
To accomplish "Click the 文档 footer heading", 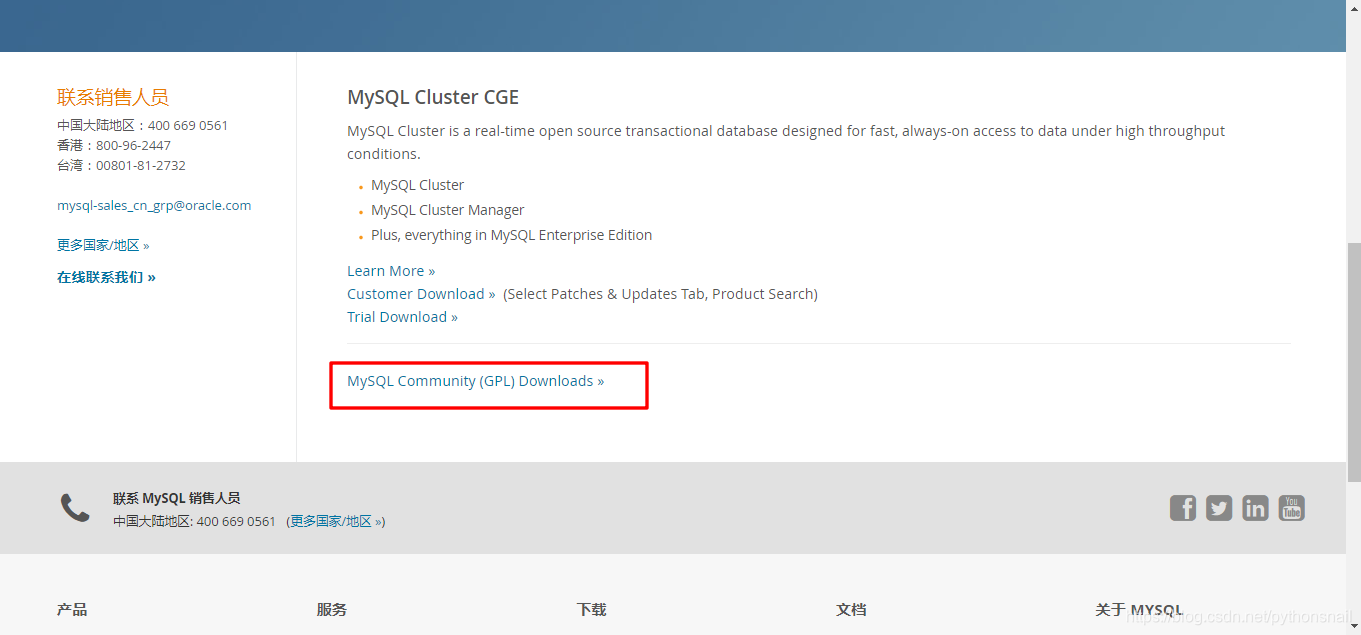I will click(851, 609).
